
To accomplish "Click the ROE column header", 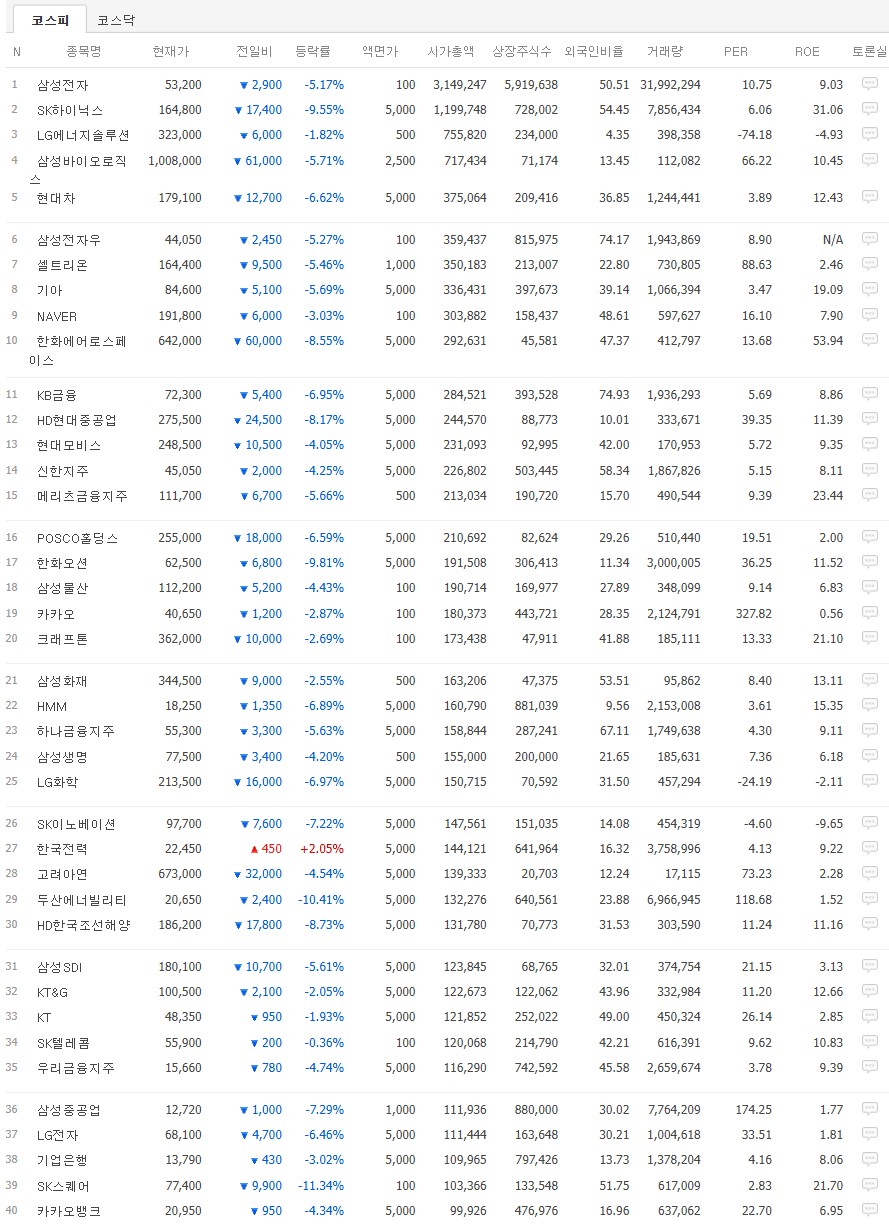I will click(x=807, y=51).
